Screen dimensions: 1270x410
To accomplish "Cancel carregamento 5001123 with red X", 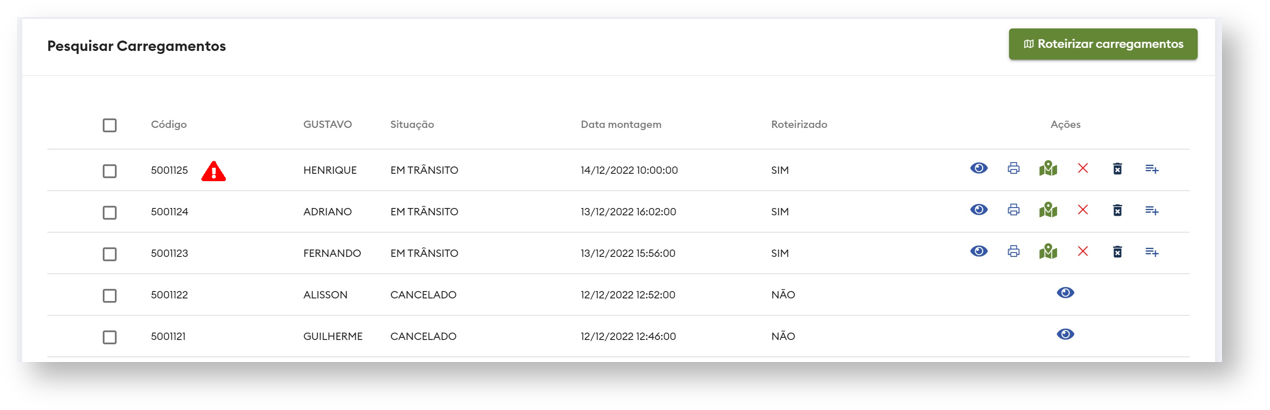I will [x=1082, y=251].
